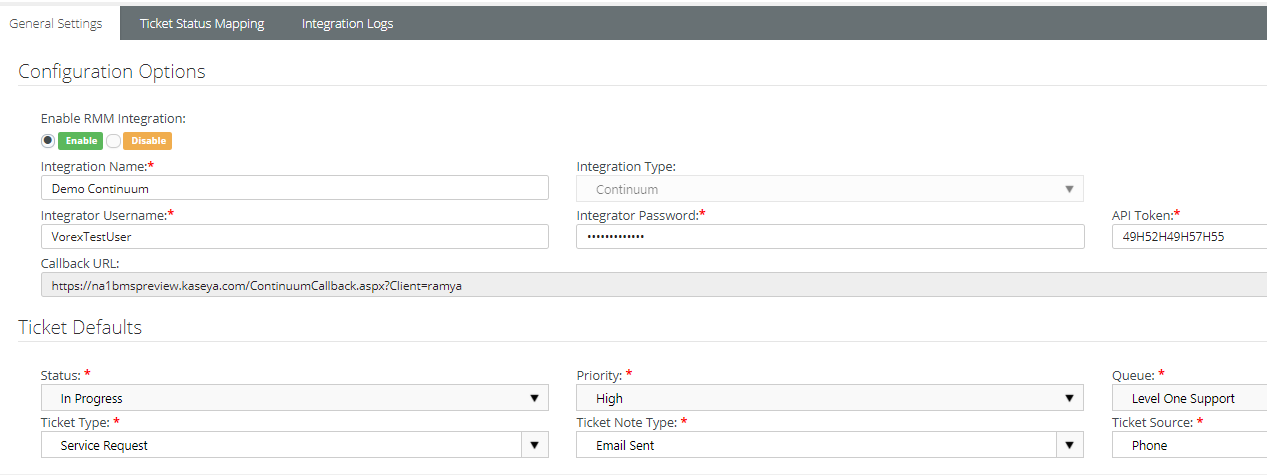Image resolution: width=1267 pixels, height=475 pixels.
Task: Expand the Status dropdown showing In Progress
Action: point(294,398)
